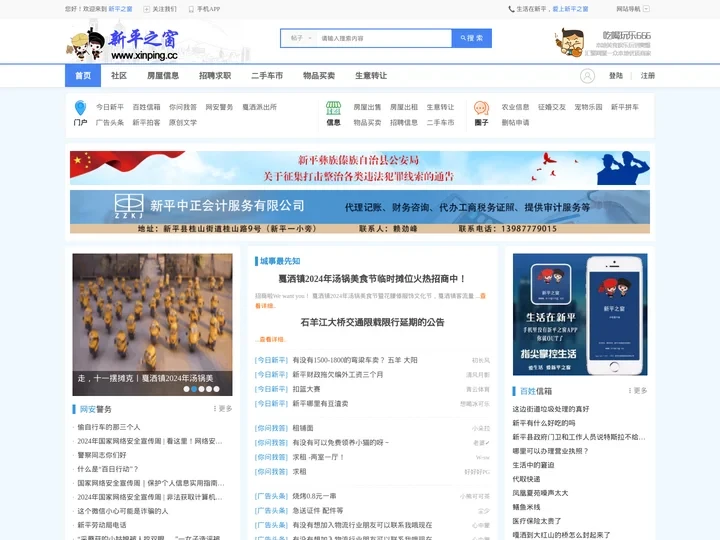Screen dimensions: 720x540
Task: Click 更多 beside 网安警务 heading
Action: tap(223, 409)
